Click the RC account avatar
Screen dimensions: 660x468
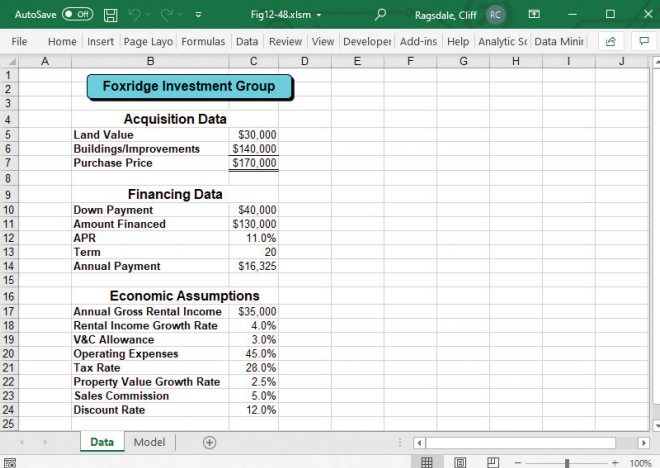click(x=495, y=15)
